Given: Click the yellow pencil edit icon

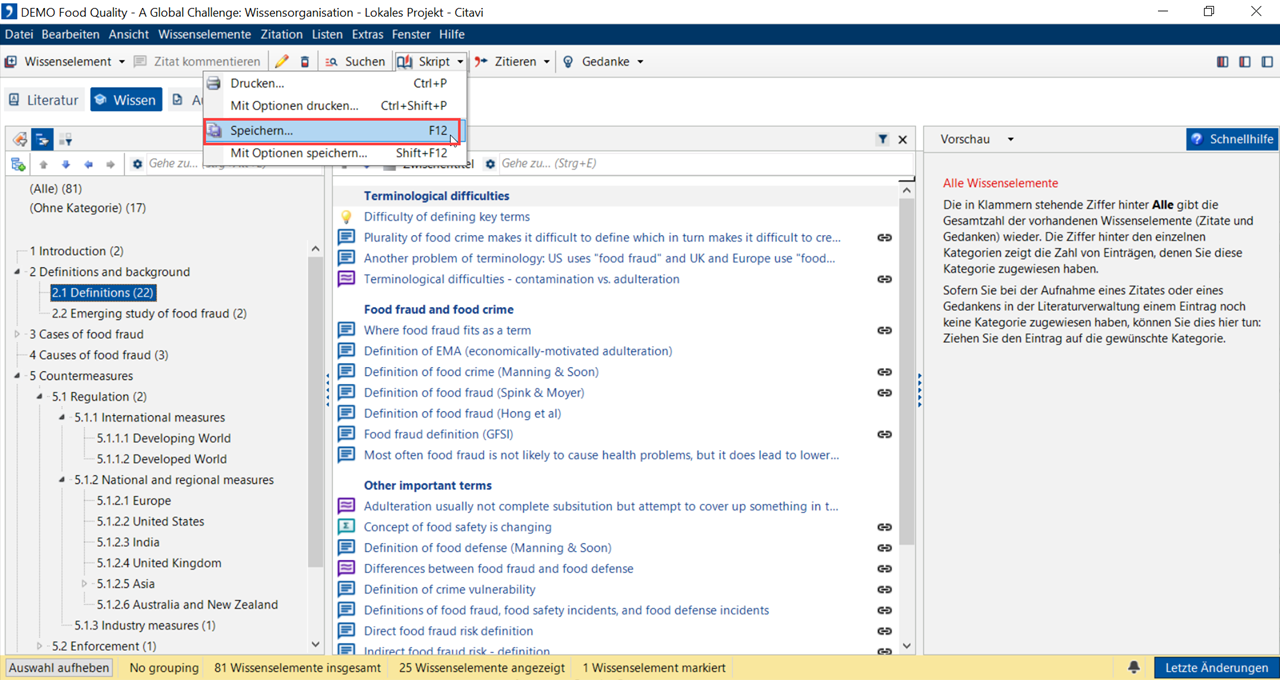Looking at the screenshot, I should [x=282, y=62].
